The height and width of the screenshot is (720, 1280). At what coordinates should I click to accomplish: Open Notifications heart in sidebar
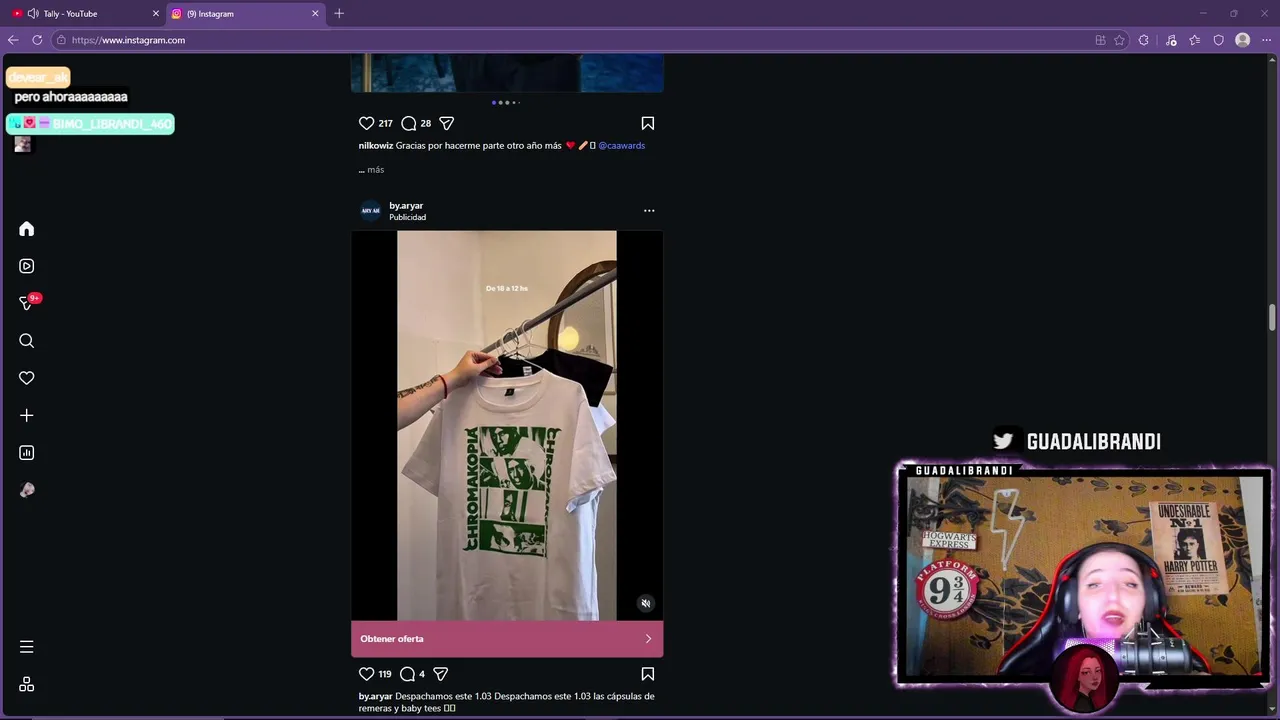pos(27,378)
